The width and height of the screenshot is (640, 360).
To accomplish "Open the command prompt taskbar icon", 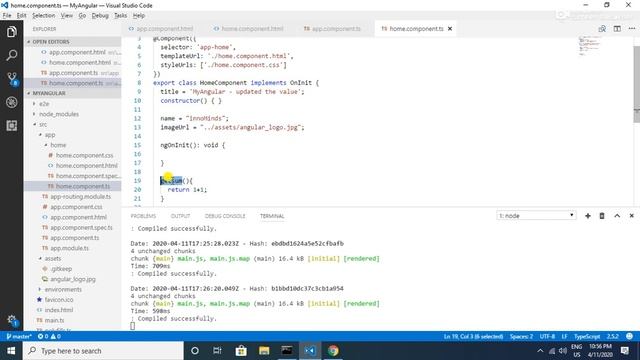I will (287, 351).
